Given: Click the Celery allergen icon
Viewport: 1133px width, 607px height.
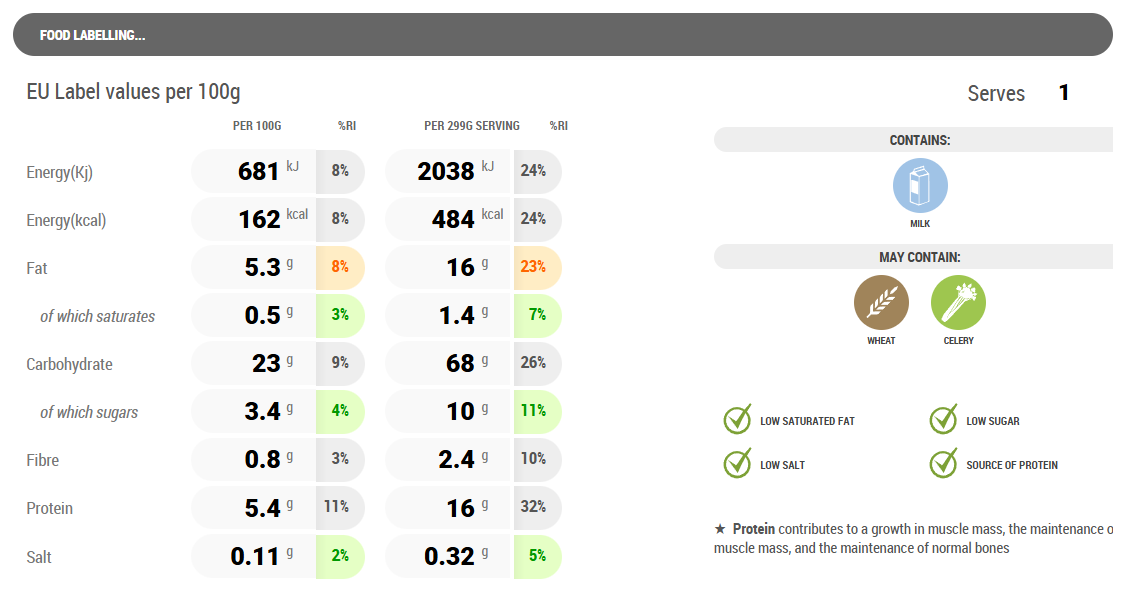Looking at the screenshot, I should [x=958, y=303].
